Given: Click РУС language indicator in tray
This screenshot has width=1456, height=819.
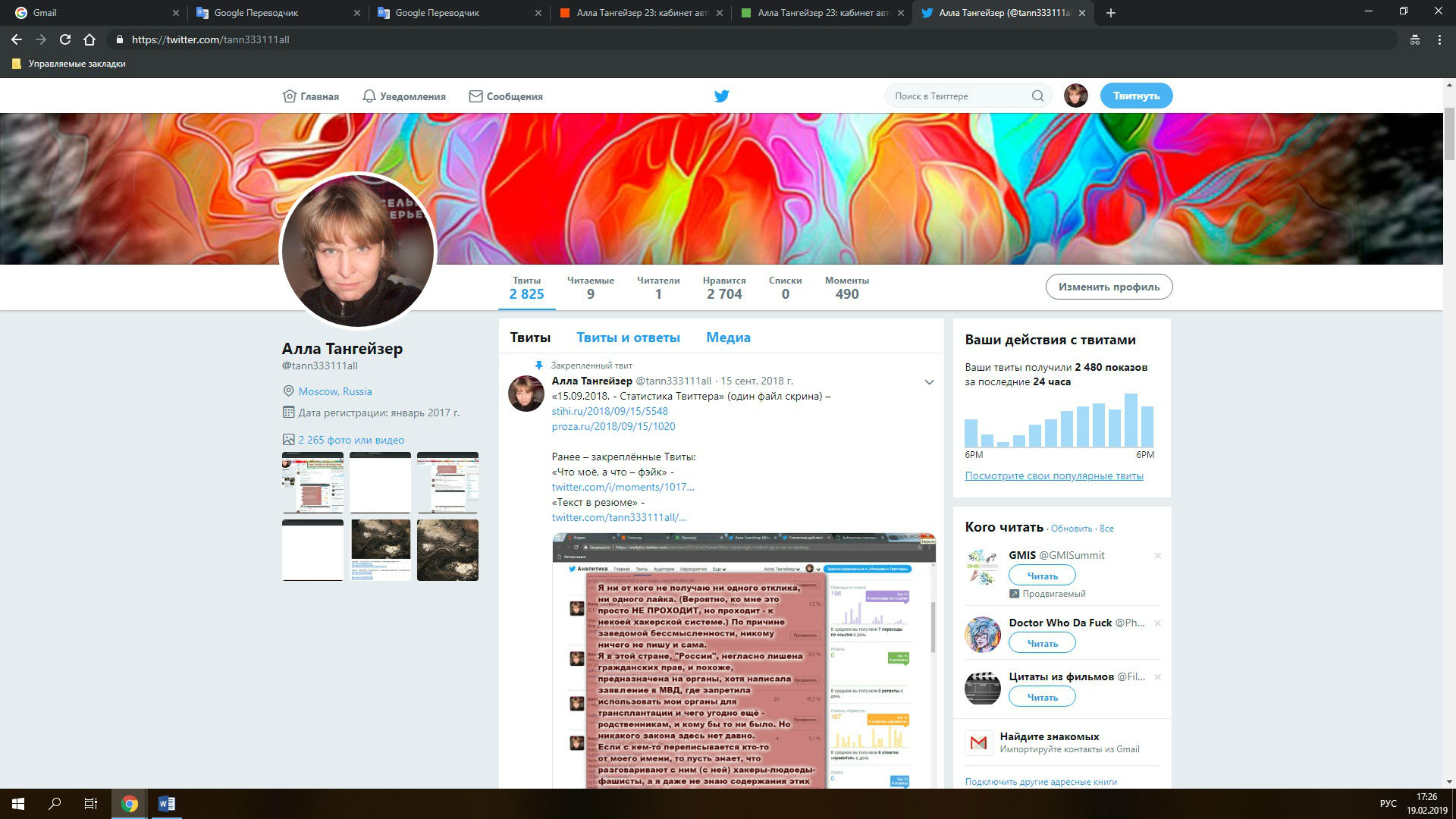Looking at the screenshot, I should [1388, 804].
